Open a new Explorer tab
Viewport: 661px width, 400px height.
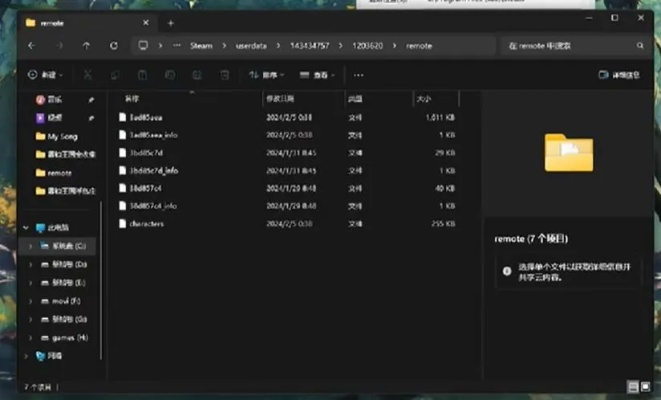click(x=170, y=22)
